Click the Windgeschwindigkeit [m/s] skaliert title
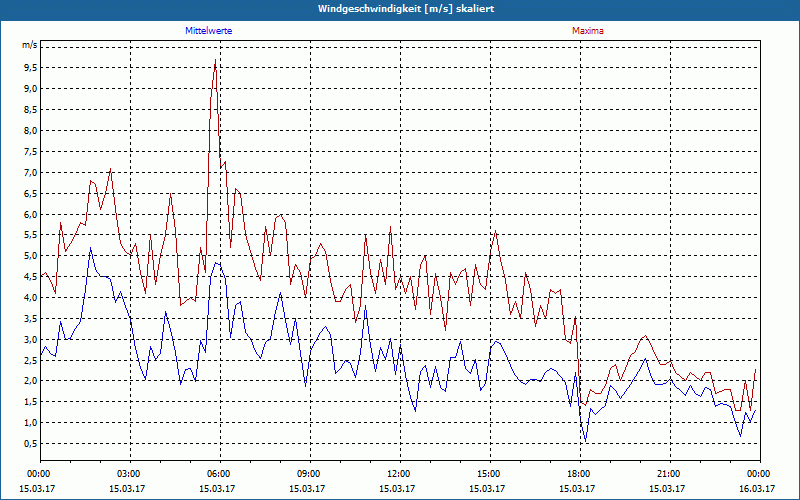The height and width of the screenshot is (500, 800). point(406,9)
